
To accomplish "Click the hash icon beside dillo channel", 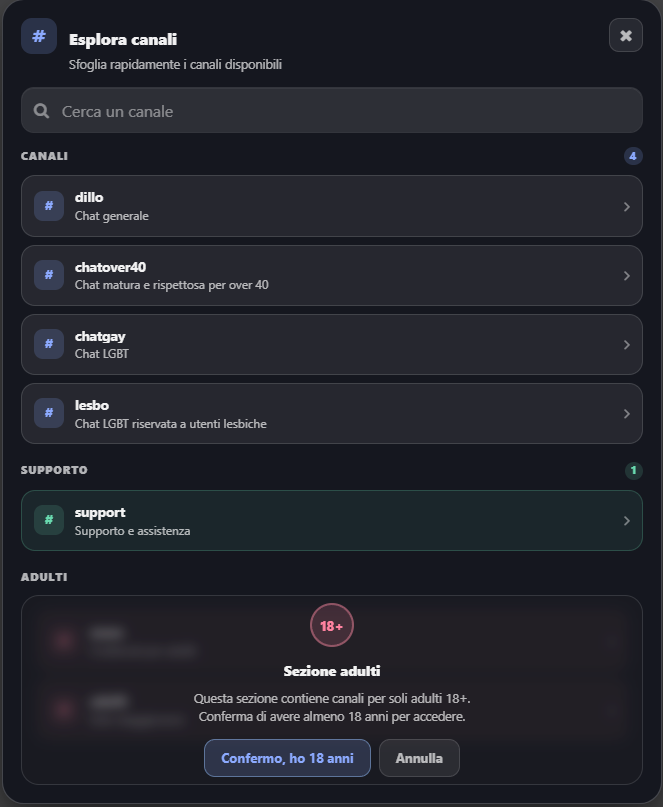I will click(x=48, y=206).
